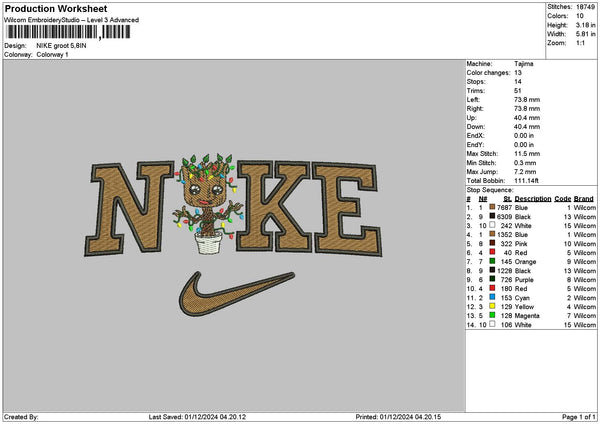Click the Min Stitch value '0.3 mm'
Viewport: 600px width, 424px height.
coord(525,163)
